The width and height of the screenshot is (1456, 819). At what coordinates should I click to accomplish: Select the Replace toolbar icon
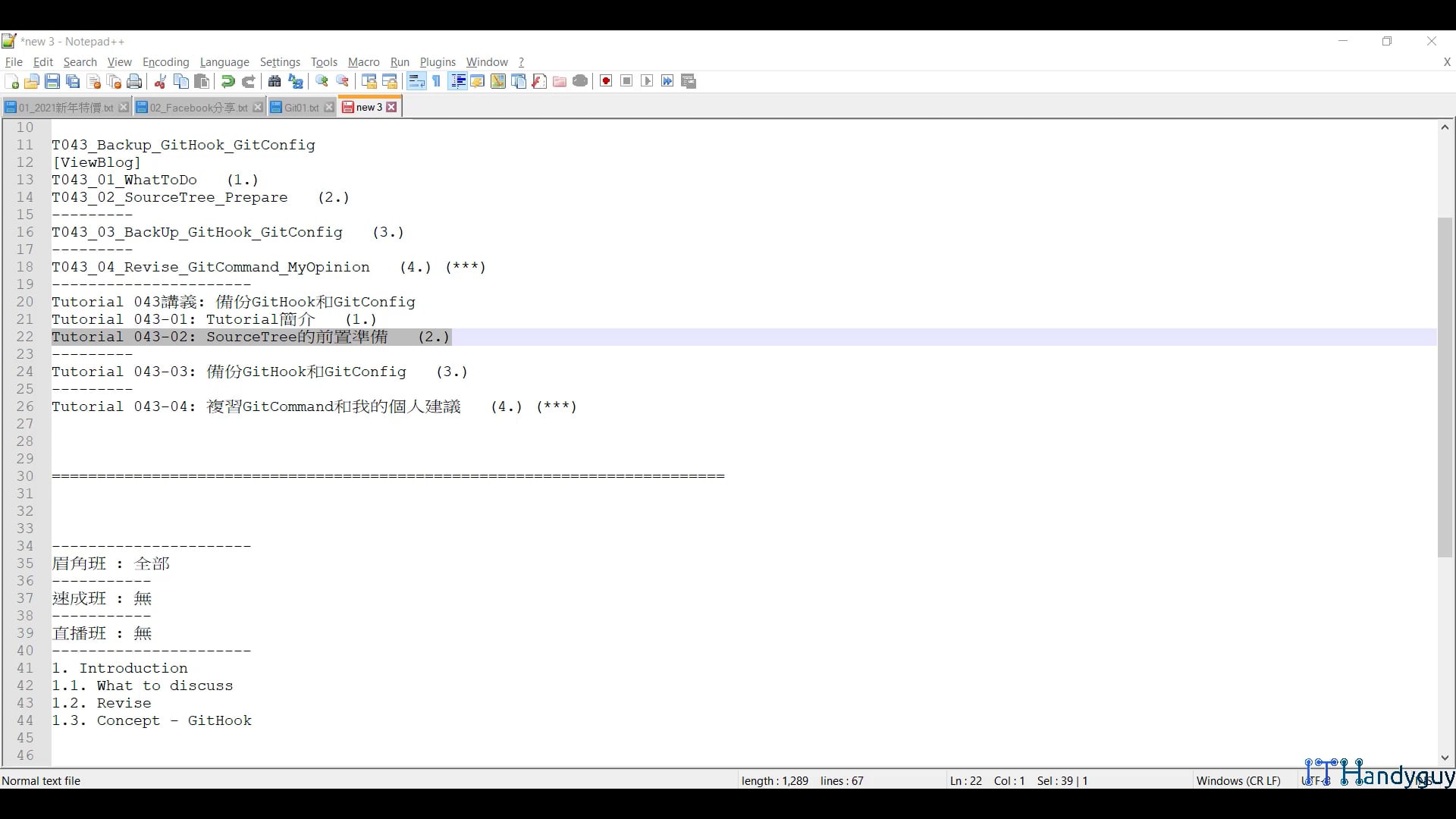point(296,81)
